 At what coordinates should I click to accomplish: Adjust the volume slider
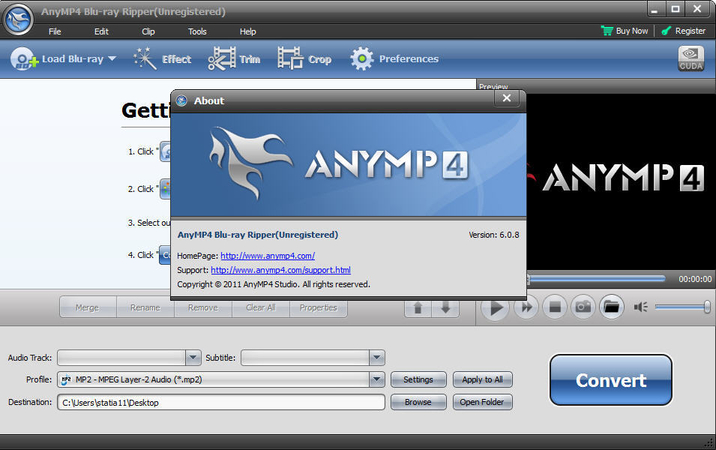click(683, 307)
